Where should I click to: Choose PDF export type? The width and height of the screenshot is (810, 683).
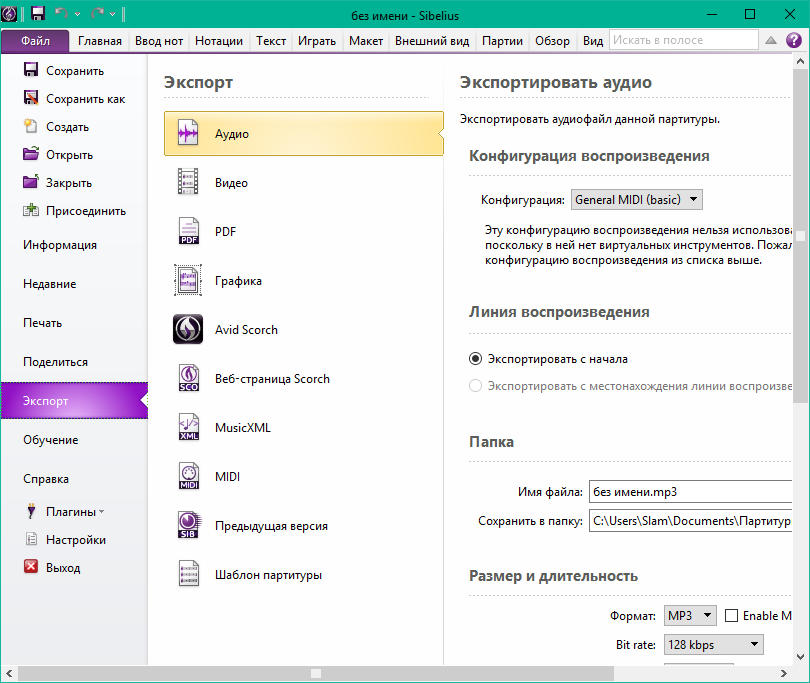coord(304,231)
